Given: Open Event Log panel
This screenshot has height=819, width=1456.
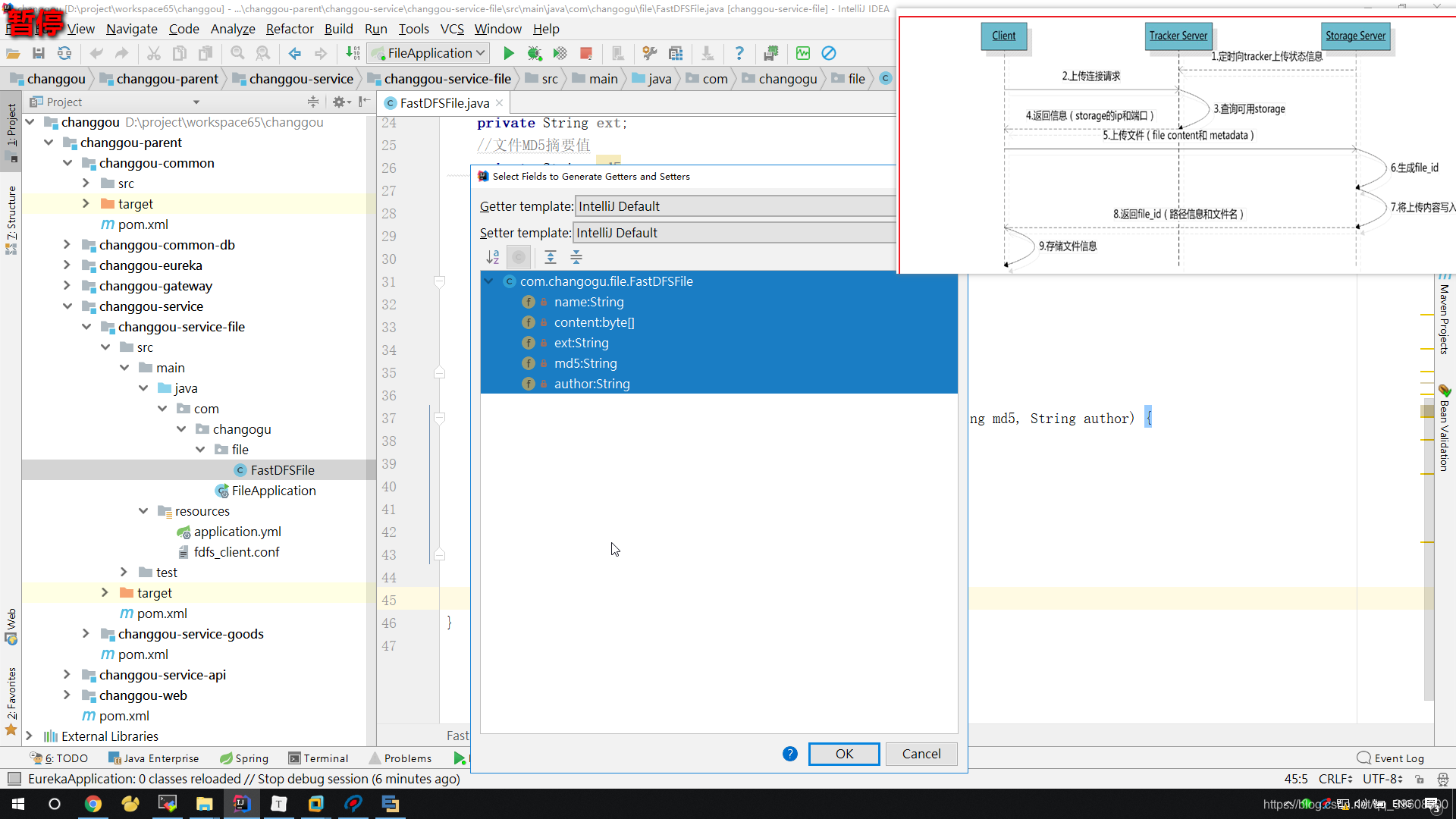Looking at the screenshot, I should pyautogui.click(x=1391, y=758).
